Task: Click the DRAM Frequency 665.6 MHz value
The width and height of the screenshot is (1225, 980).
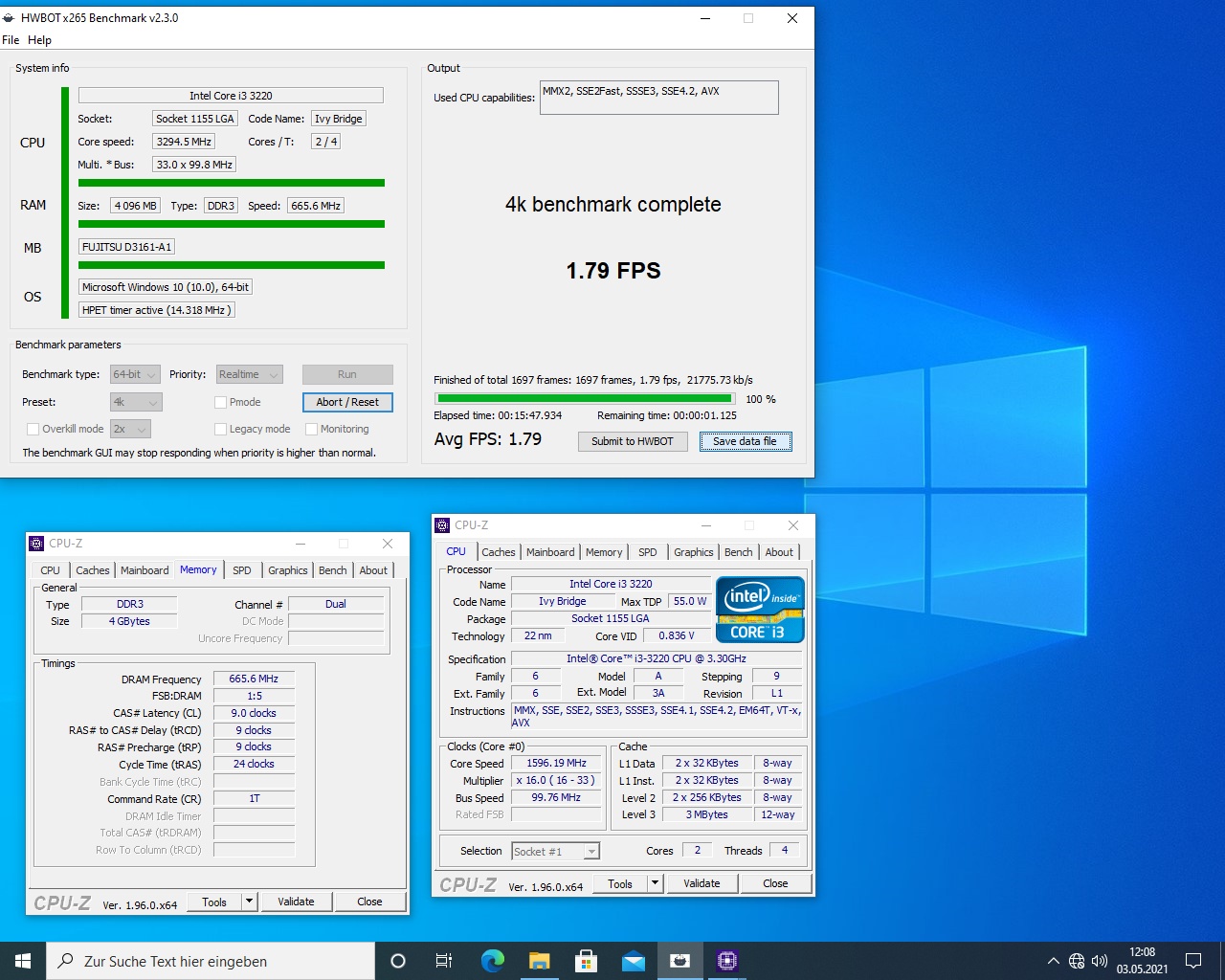Action: [254, 679]
